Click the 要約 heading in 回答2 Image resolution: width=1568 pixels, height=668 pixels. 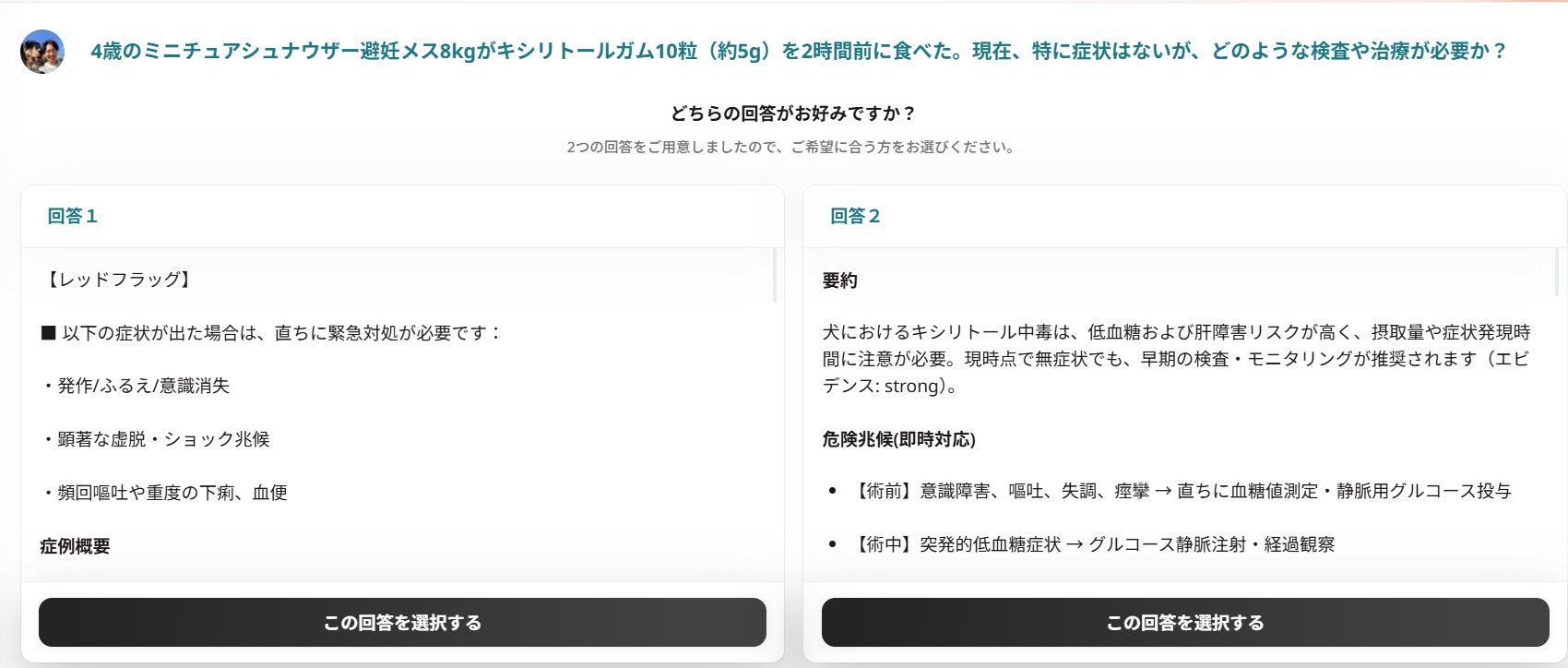click(x=839, y=280)
